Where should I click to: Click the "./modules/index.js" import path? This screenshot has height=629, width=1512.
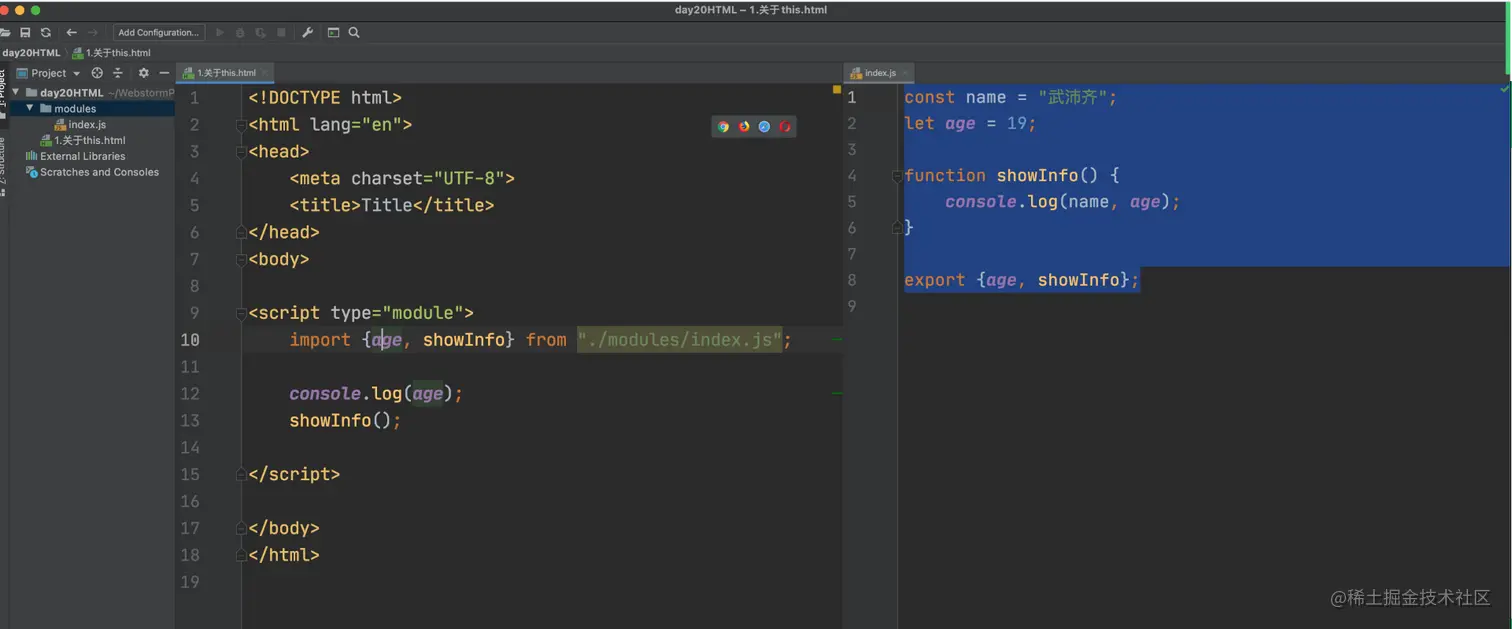click(679, 340)
